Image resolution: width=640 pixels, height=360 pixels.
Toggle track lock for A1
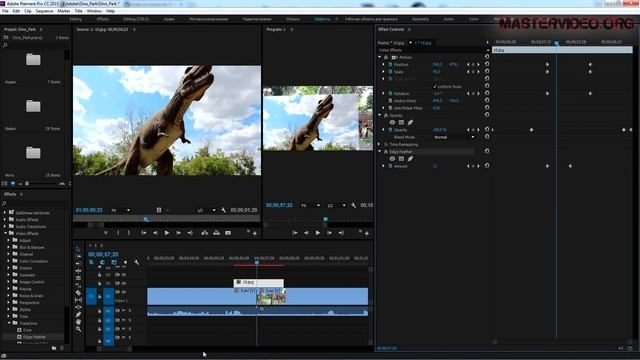coord(99,311)
